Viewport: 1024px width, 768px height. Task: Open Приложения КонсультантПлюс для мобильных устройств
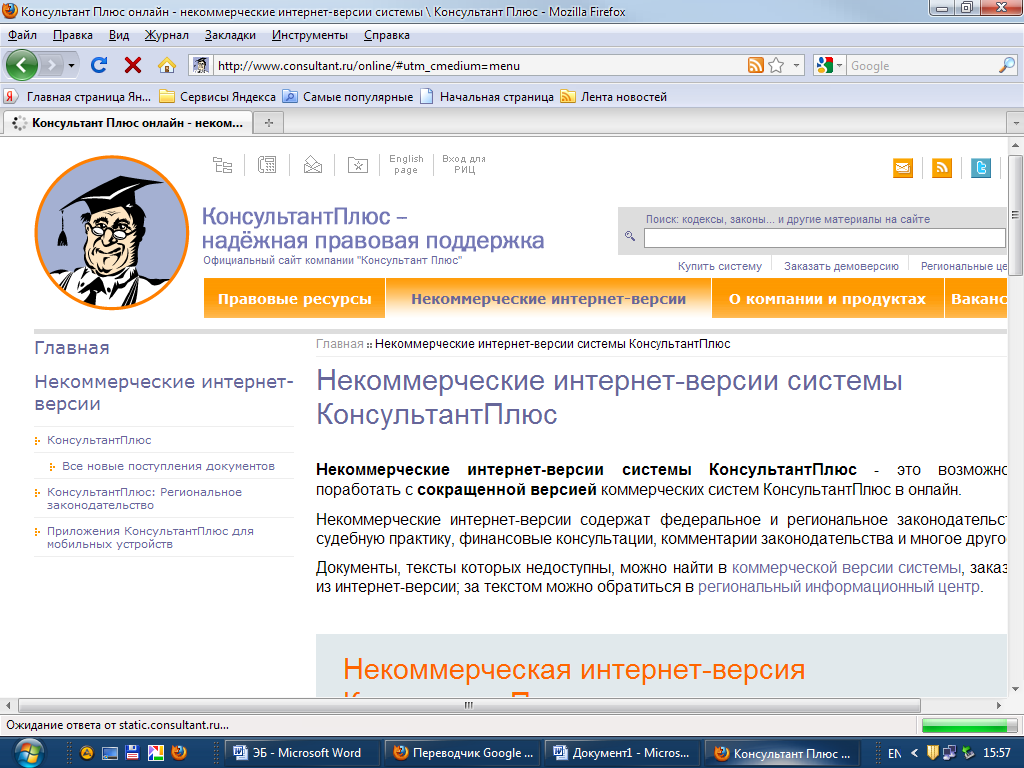(x=150, y=537)
